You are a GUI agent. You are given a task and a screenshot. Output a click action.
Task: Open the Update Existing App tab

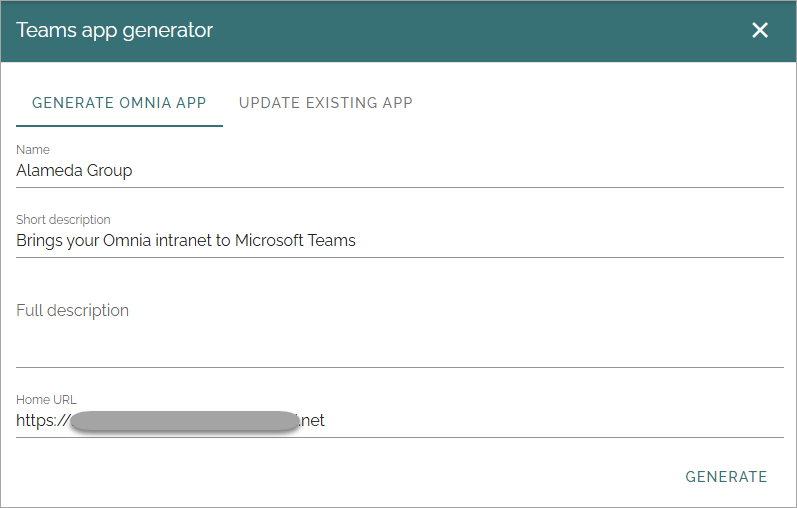click(325, 103)
